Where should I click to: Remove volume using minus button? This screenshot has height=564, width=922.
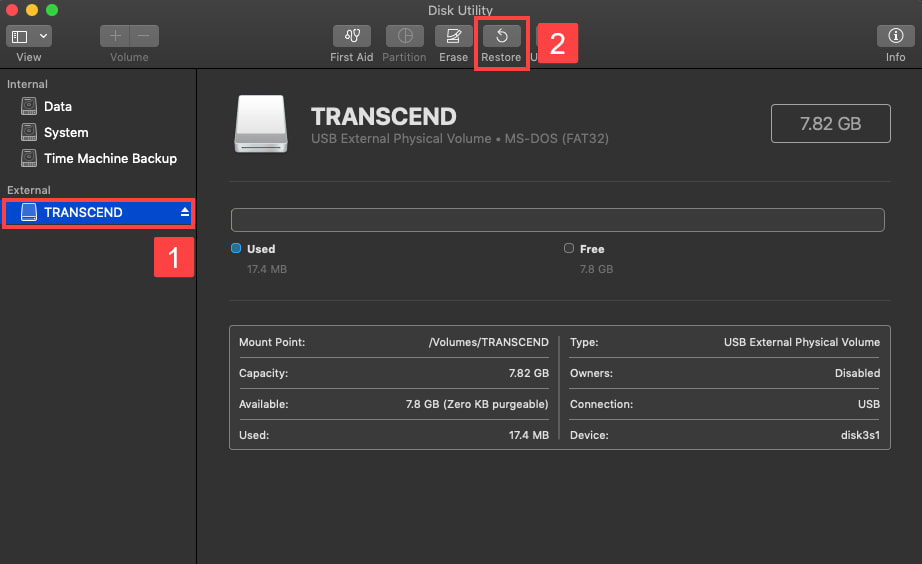pyautogui.click(x=144, y=36)
